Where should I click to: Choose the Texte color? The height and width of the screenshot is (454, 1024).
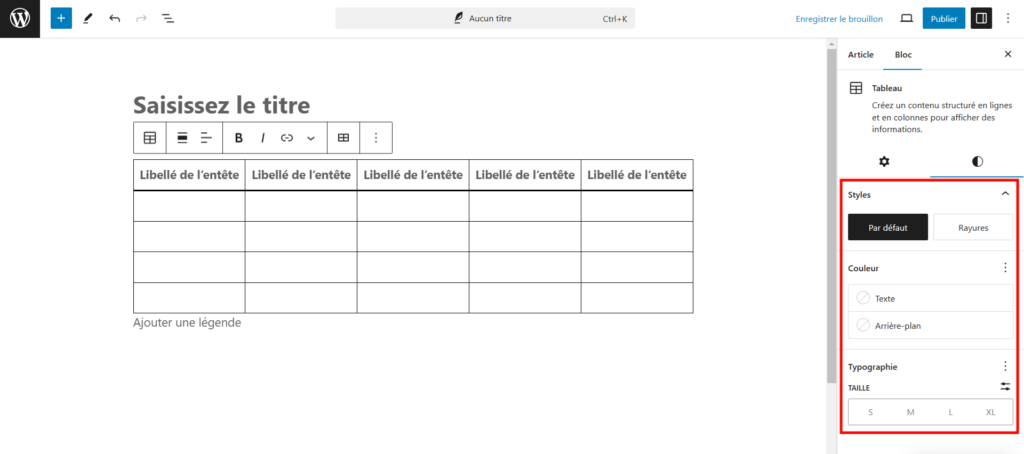pos(931,298)
